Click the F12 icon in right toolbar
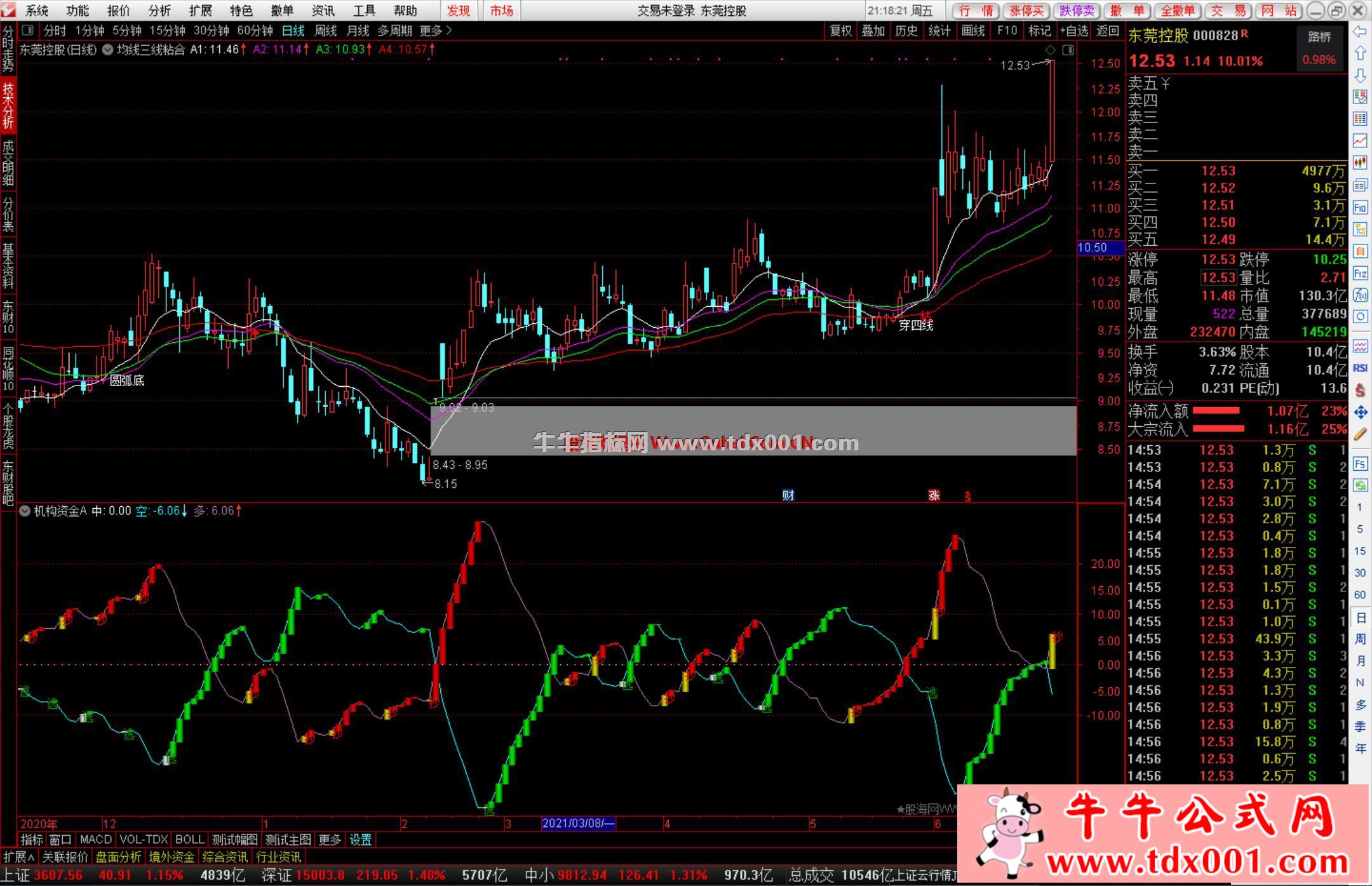Screen dimensions: 1372x886 click(1360, 274)
